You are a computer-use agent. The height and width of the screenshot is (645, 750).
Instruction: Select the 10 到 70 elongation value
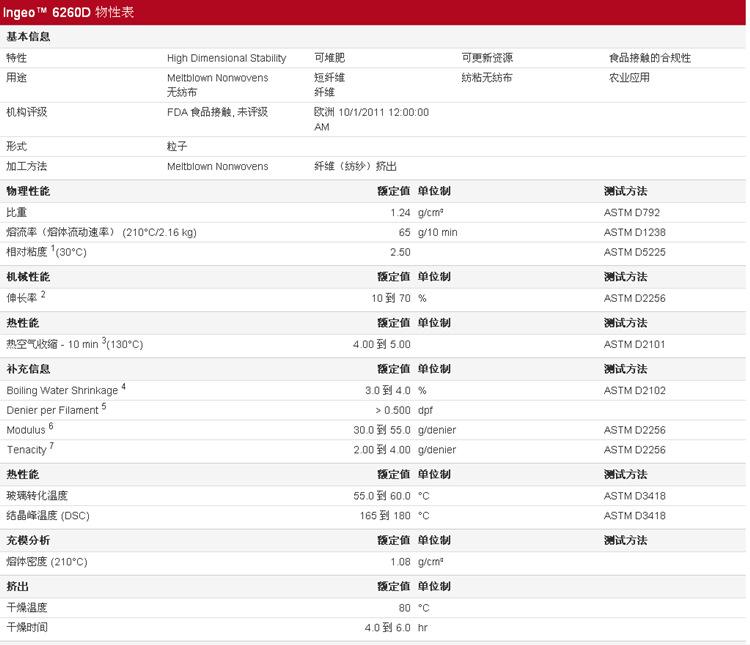click(391, 298)
